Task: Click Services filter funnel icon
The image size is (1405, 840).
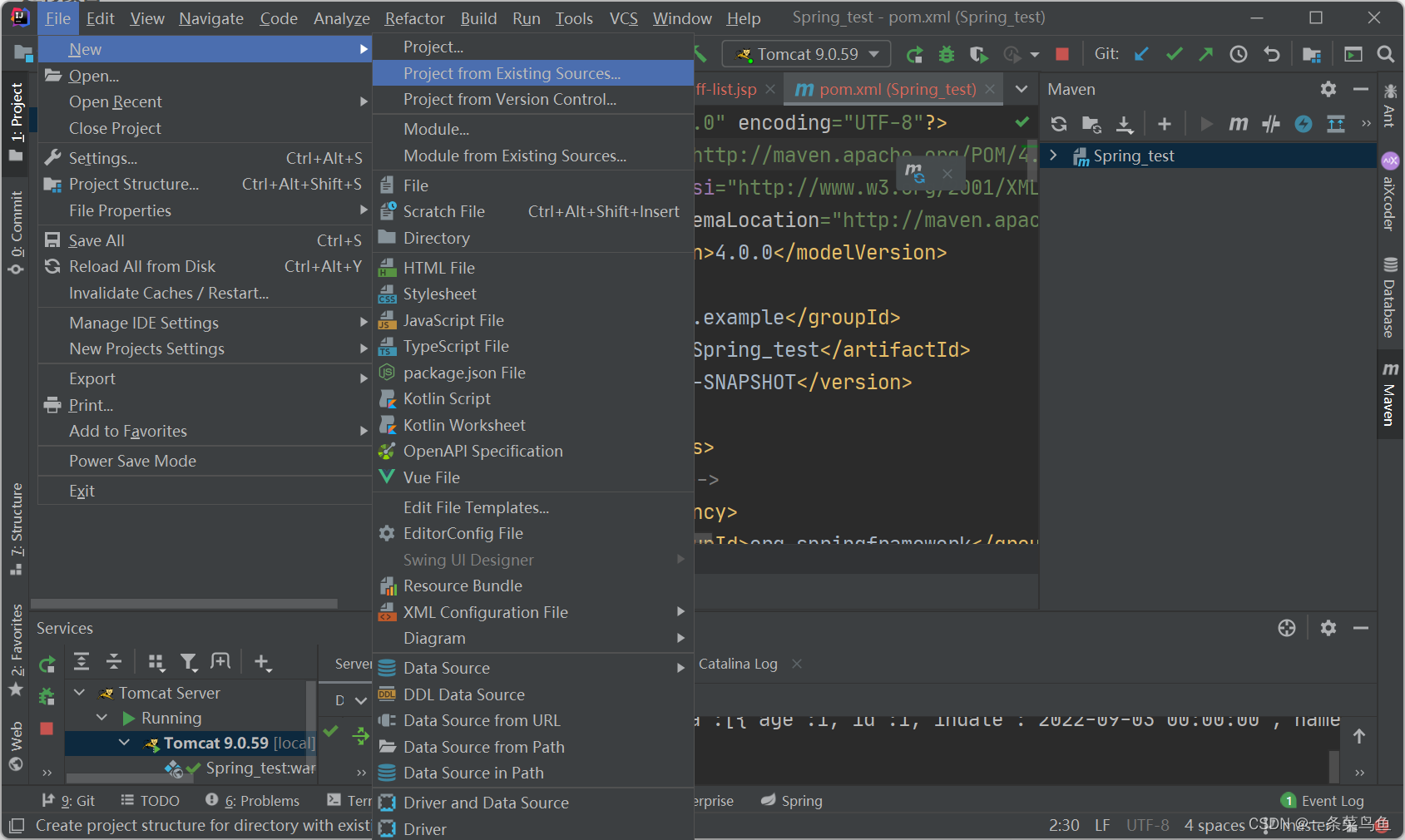Action: tap(189, 662)
